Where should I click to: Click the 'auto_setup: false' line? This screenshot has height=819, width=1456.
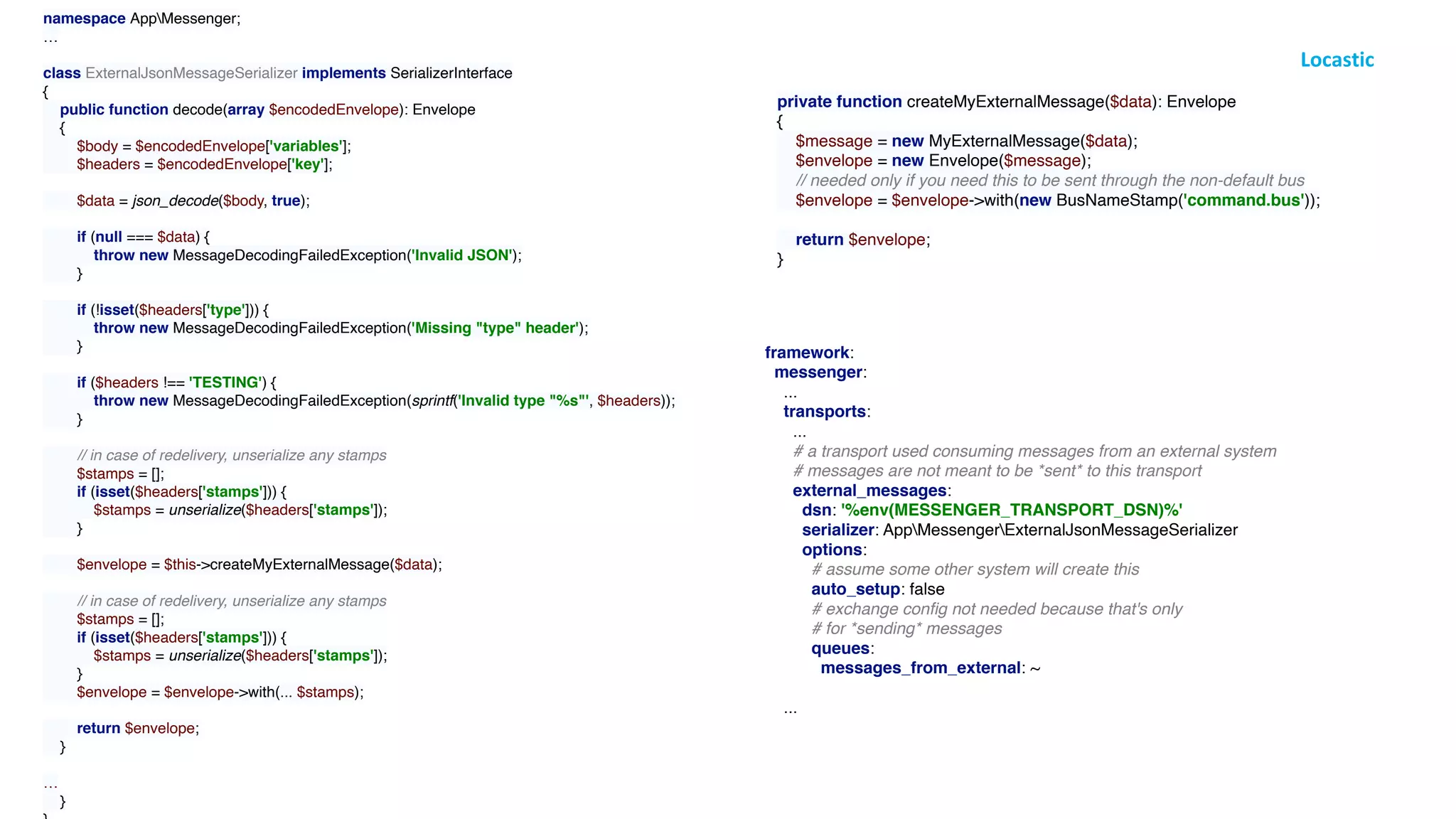878,589
